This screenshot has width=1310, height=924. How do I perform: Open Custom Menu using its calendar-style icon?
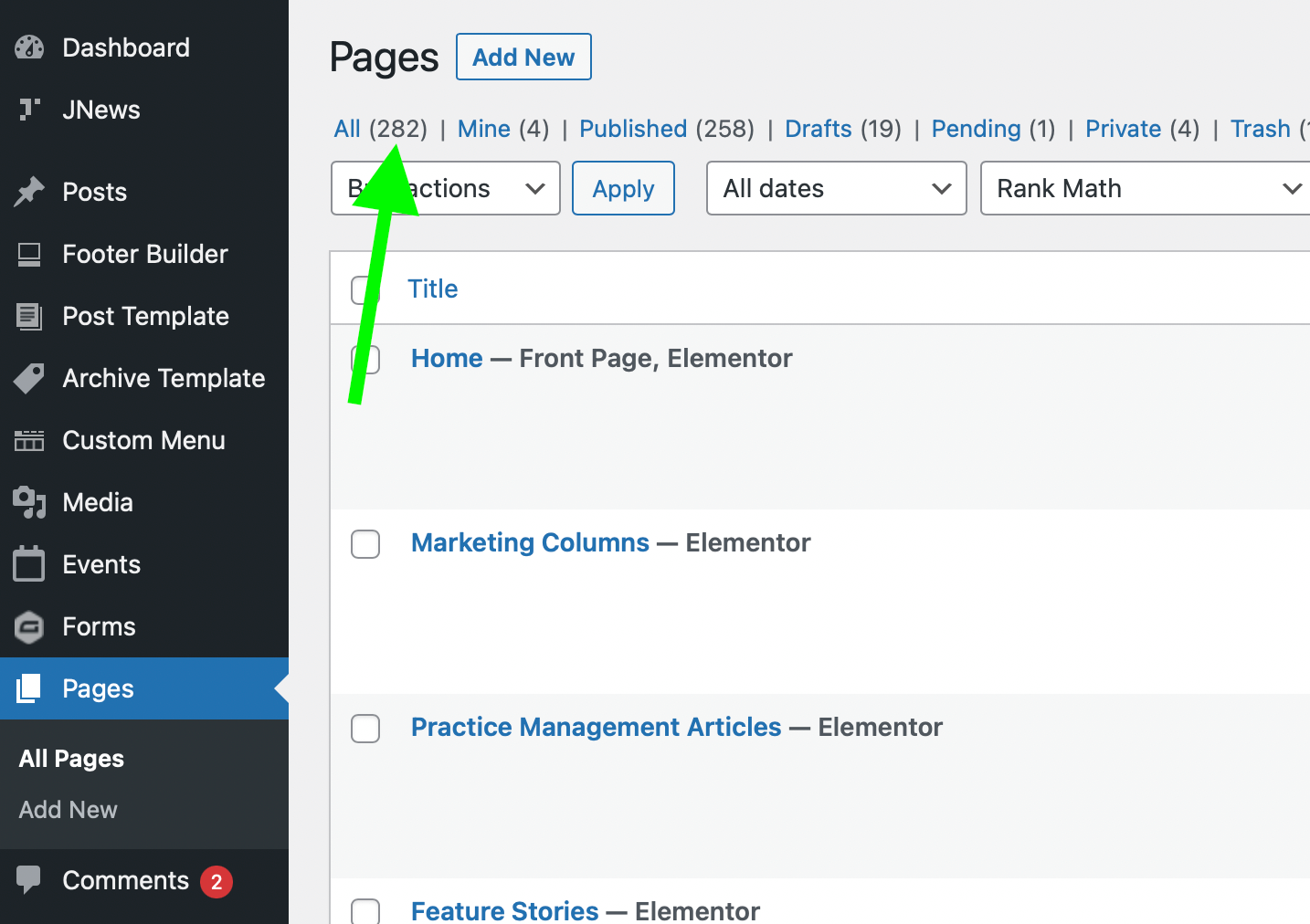pyautogui.click(x=28, y=440)
